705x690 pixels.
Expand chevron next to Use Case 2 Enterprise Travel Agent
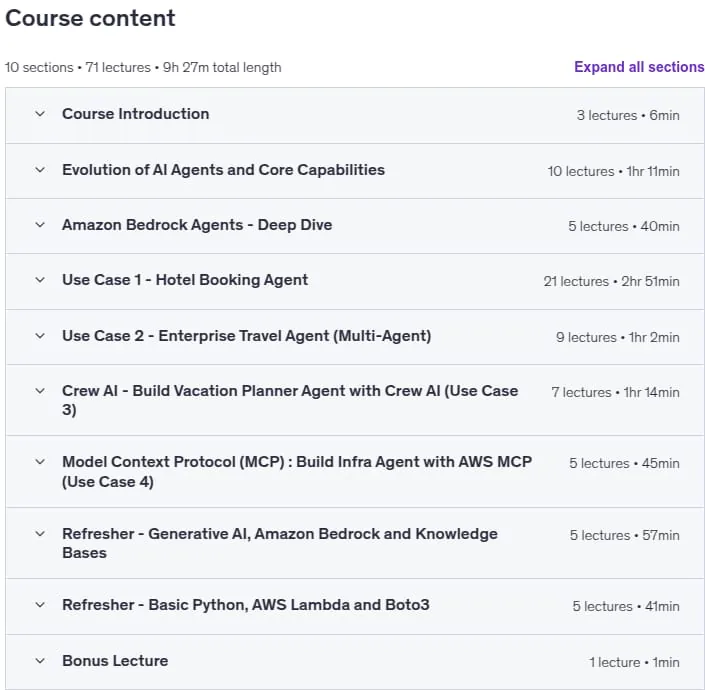click(x=40, y=336)
